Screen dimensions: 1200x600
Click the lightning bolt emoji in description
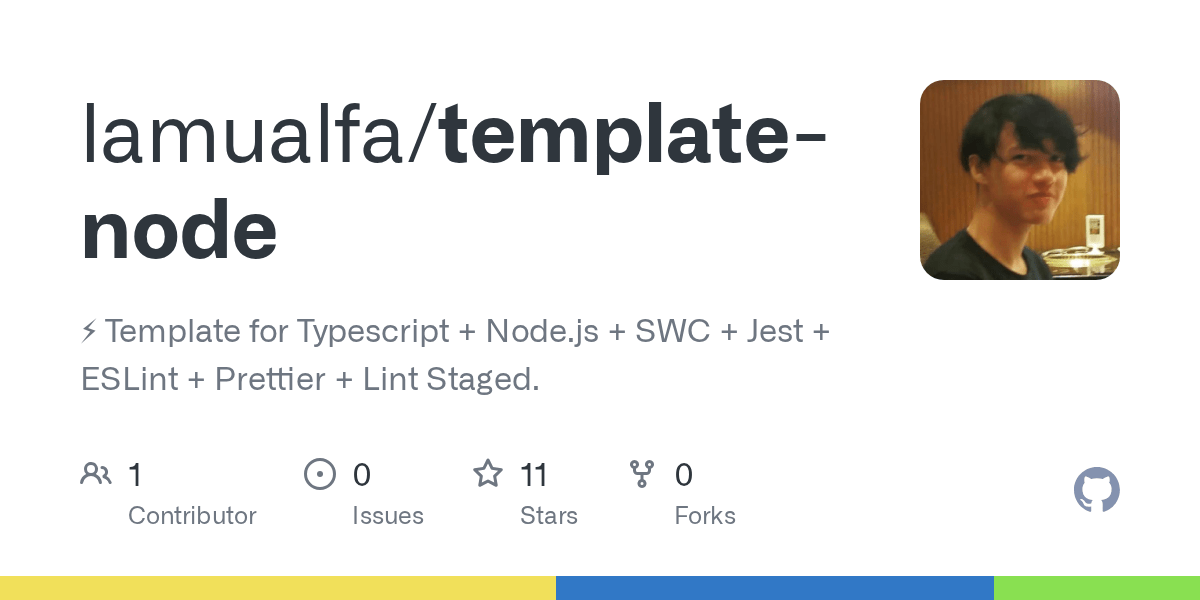click(89, 331)
